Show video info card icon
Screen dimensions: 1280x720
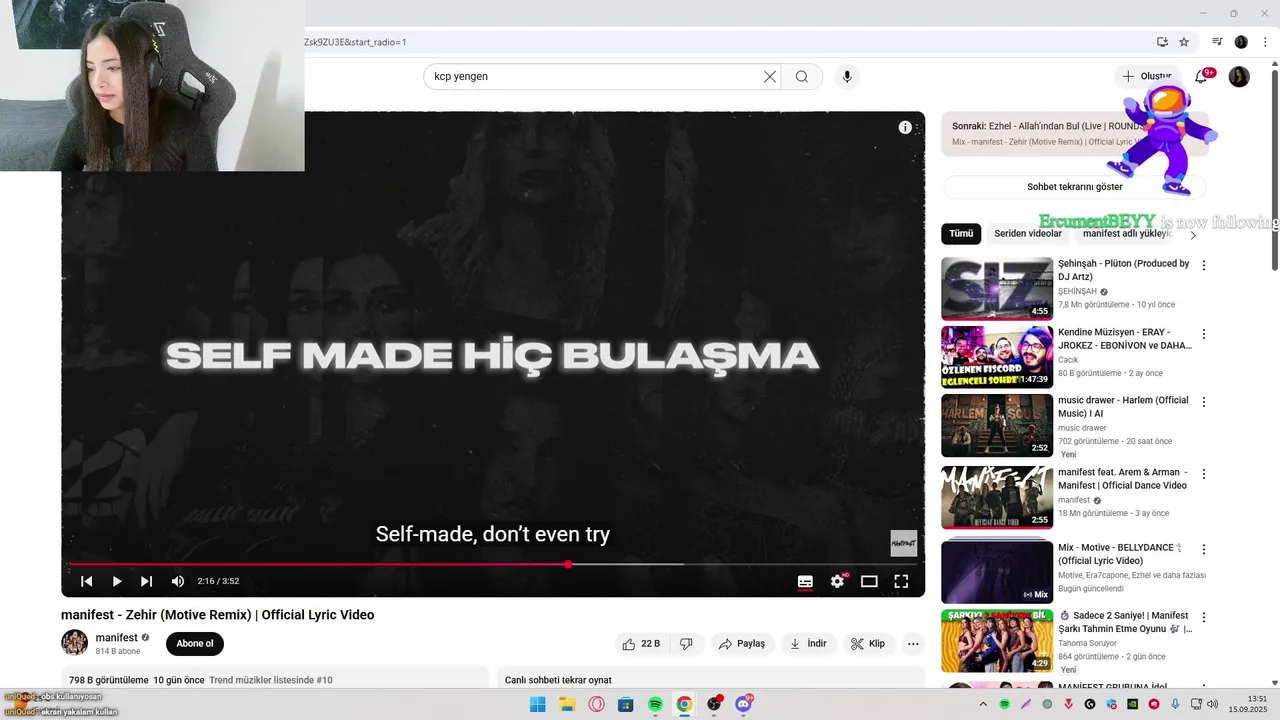[905, 127]
